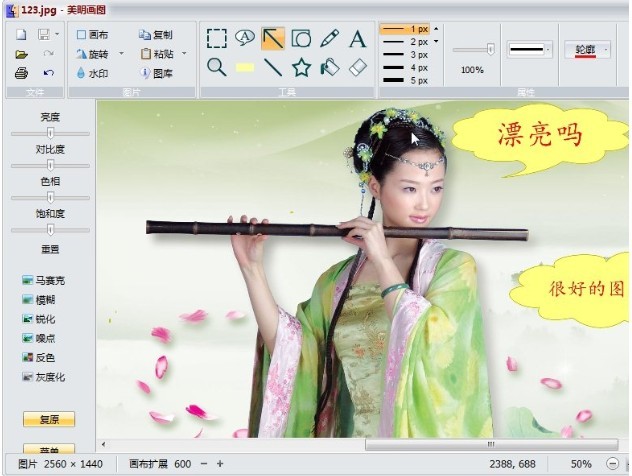Choose the text tool (A)
The image size is (632, 476).
click(x=357, y=39)
